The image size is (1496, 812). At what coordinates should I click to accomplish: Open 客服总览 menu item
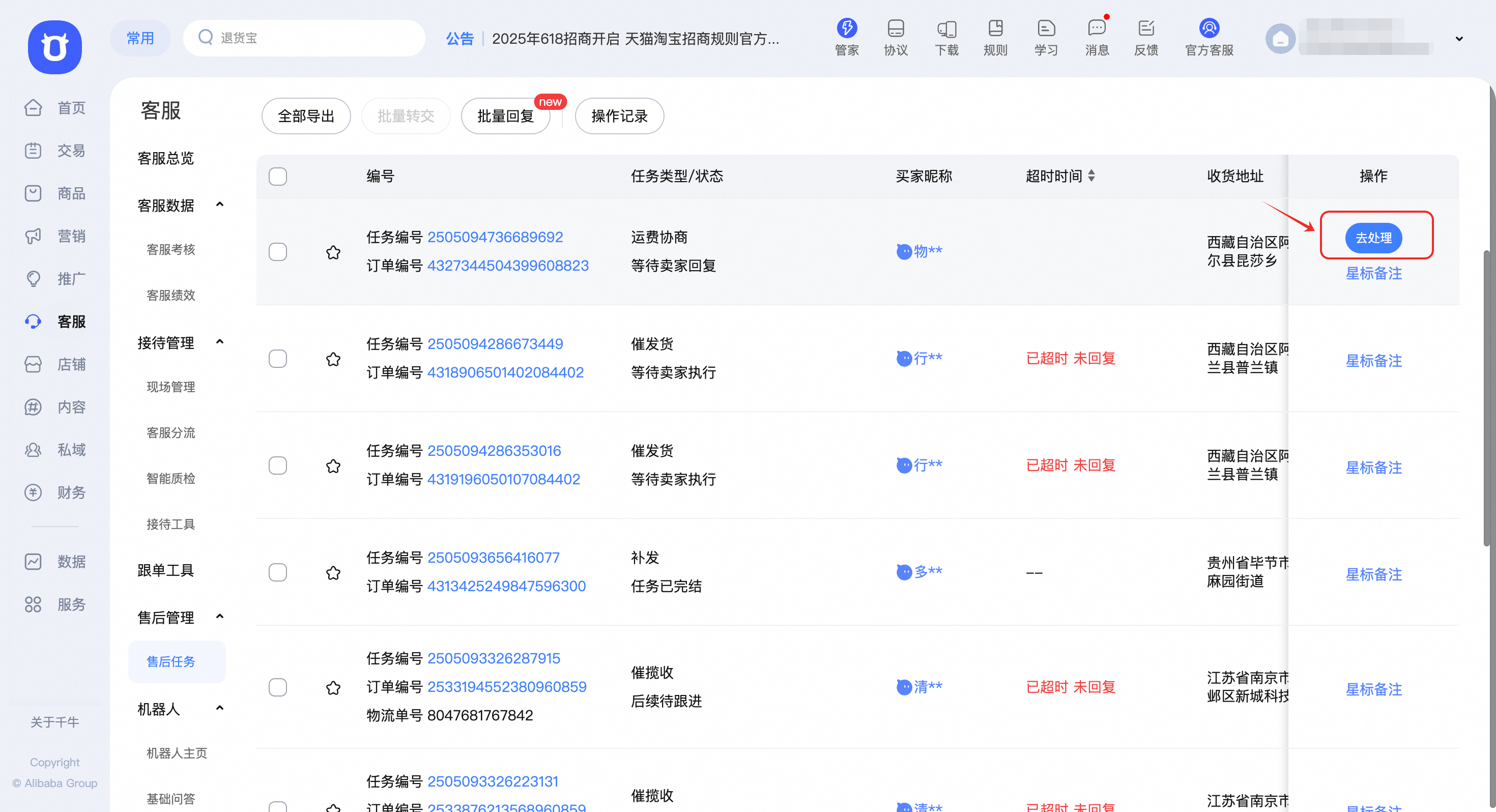point(165,158)
